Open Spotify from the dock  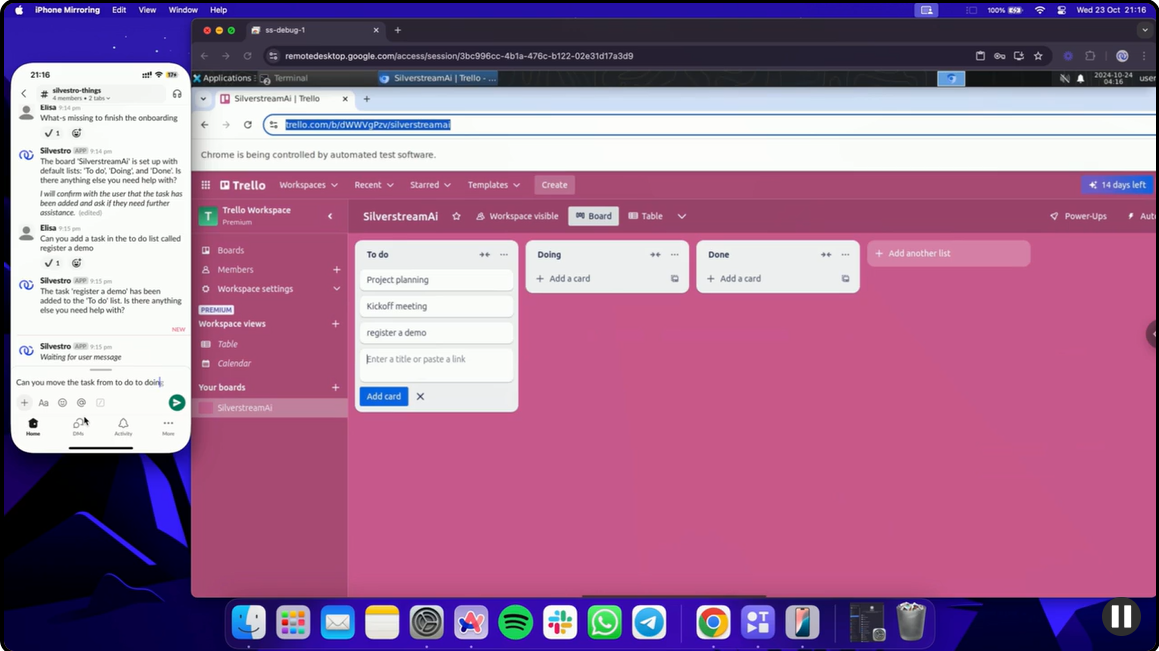click(515, 622)
